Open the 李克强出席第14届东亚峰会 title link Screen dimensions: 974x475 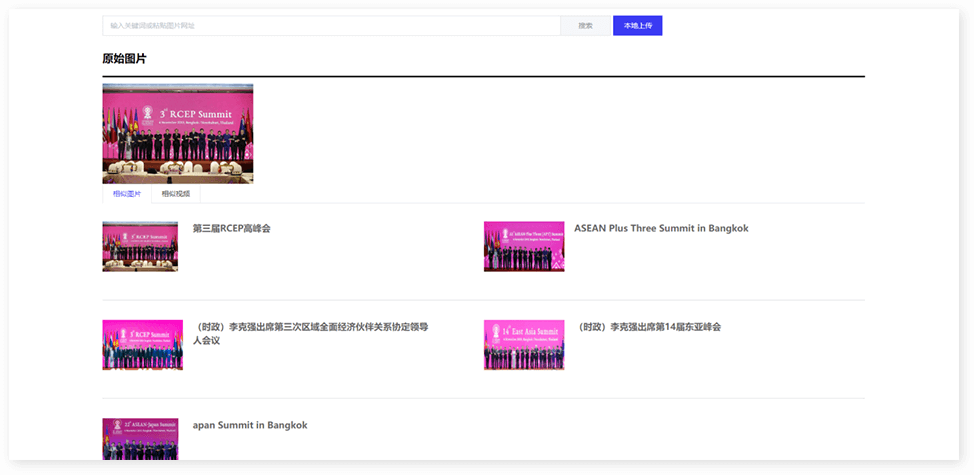click(x=647, y=327)
